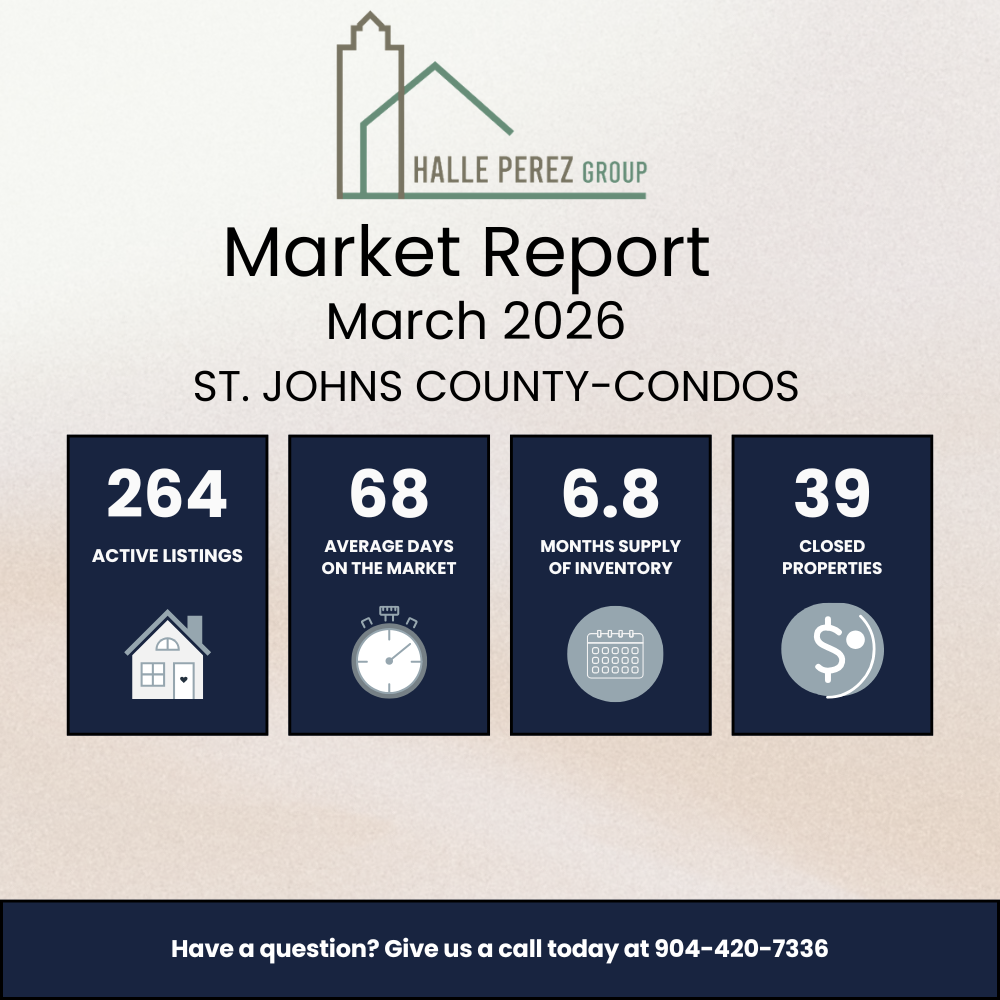Select the 68 average days number

(389, 494)
